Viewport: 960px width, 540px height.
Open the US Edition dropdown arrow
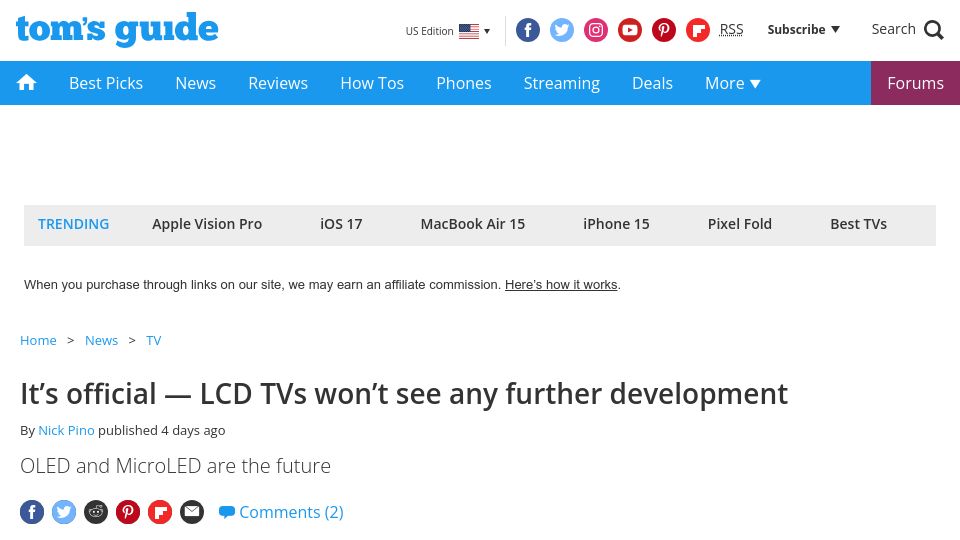[x=487, y=31]
